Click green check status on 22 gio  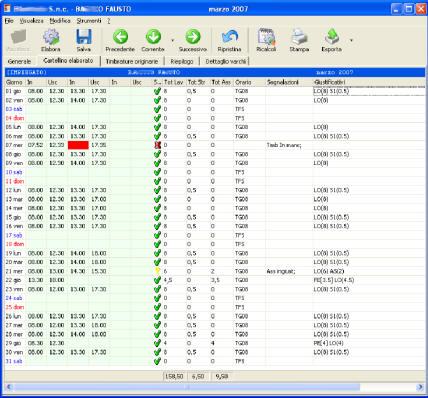click(x=158, y=280)
